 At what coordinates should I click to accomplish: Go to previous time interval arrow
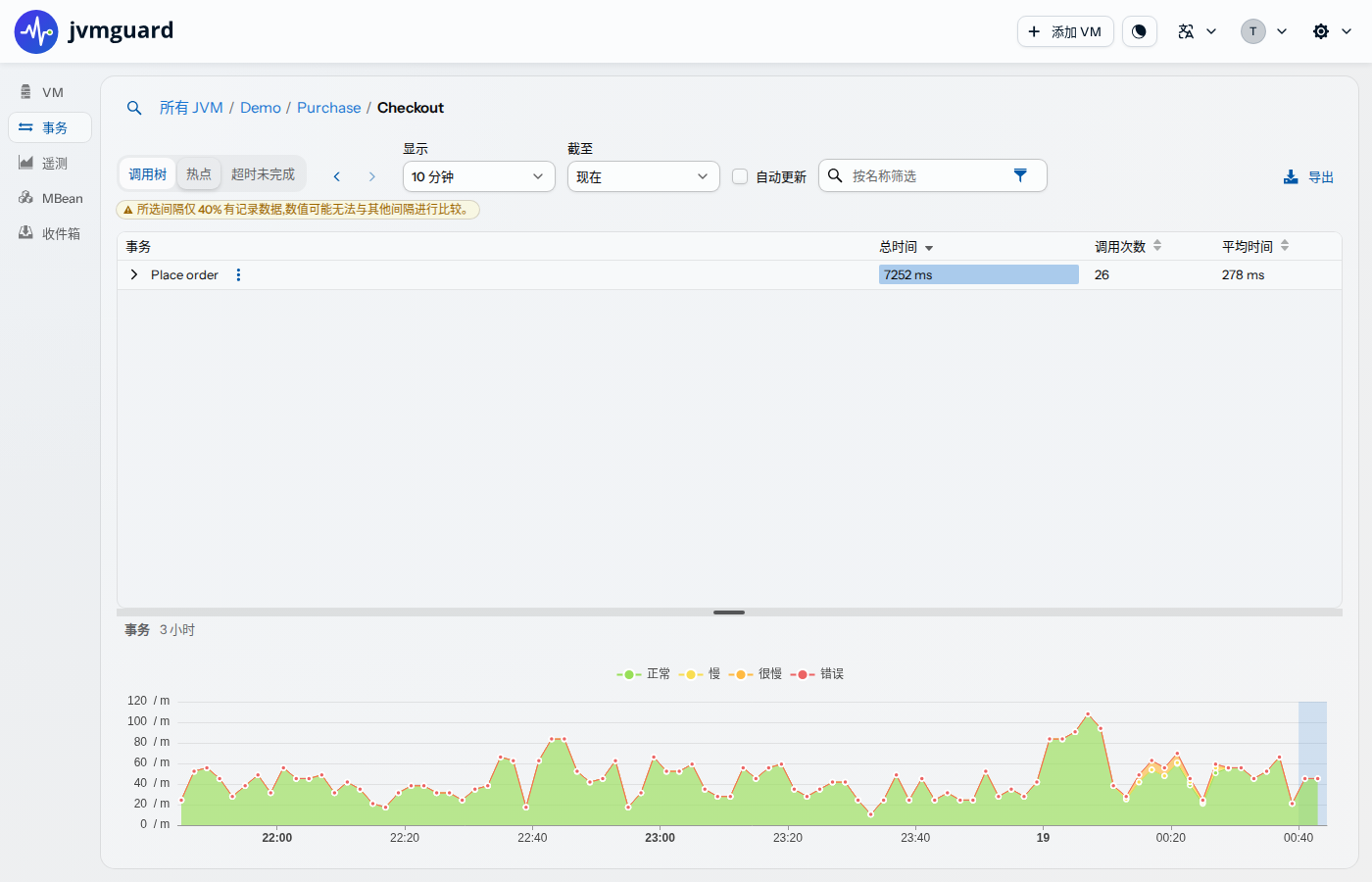point(337,176)
